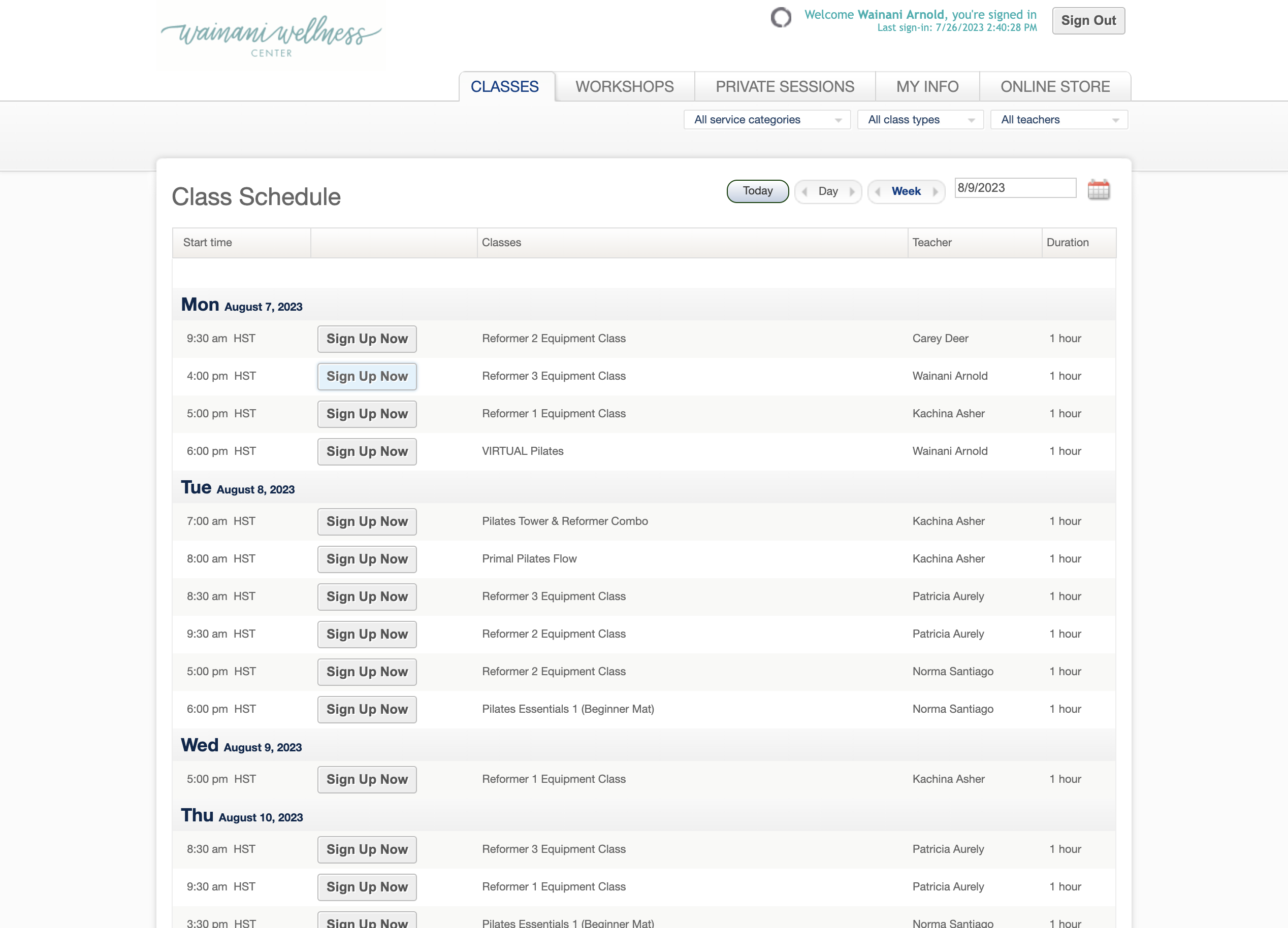
Task: Sign up for Thursday 8:30 am Reformer 3
Action: point(367,850)
